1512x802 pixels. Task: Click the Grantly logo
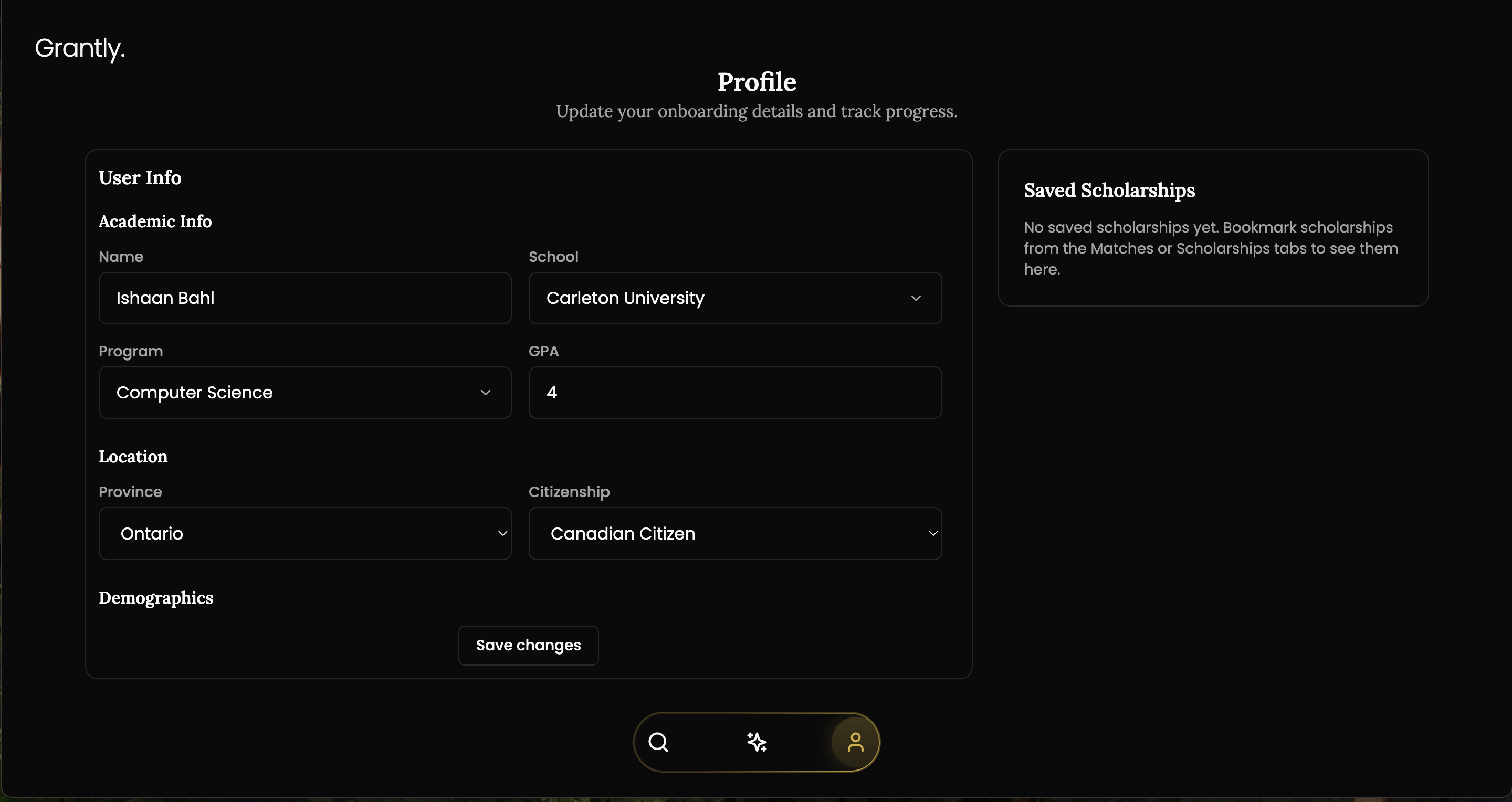coord(80,48)
